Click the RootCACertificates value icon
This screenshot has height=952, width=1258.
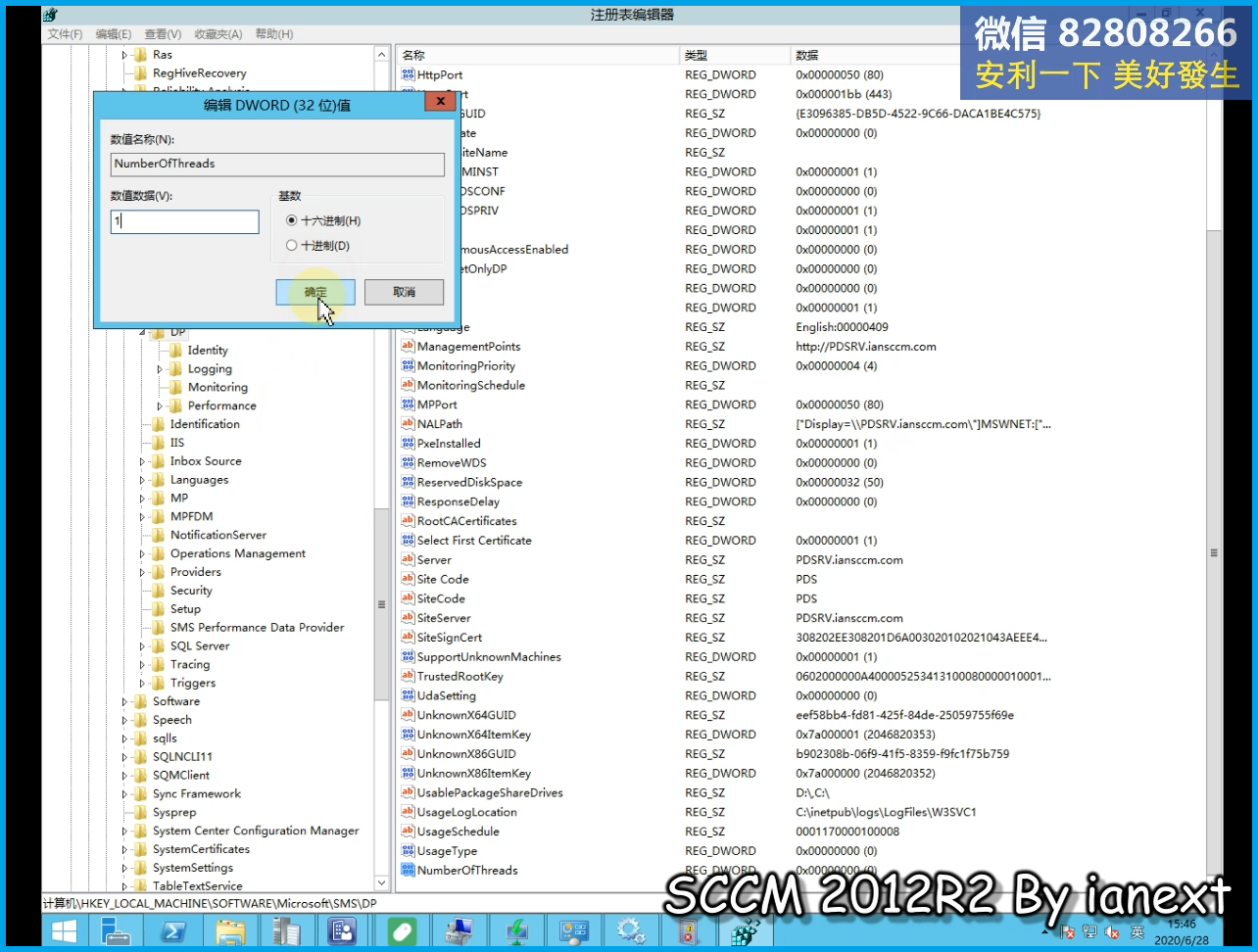click(409, 521)
